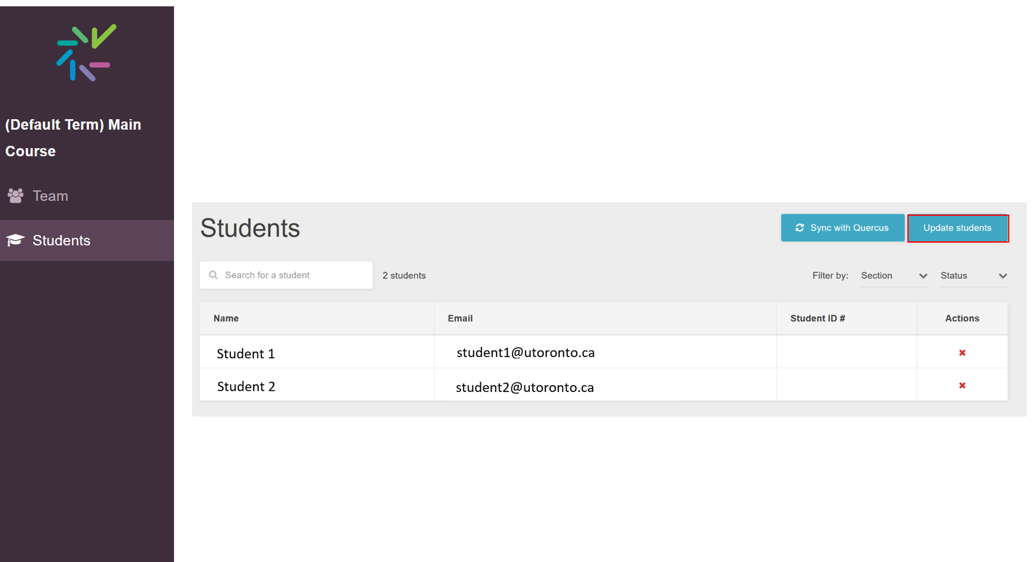Open the Team page in the sidebar
1035x562 pixels.
coord(86,195)
